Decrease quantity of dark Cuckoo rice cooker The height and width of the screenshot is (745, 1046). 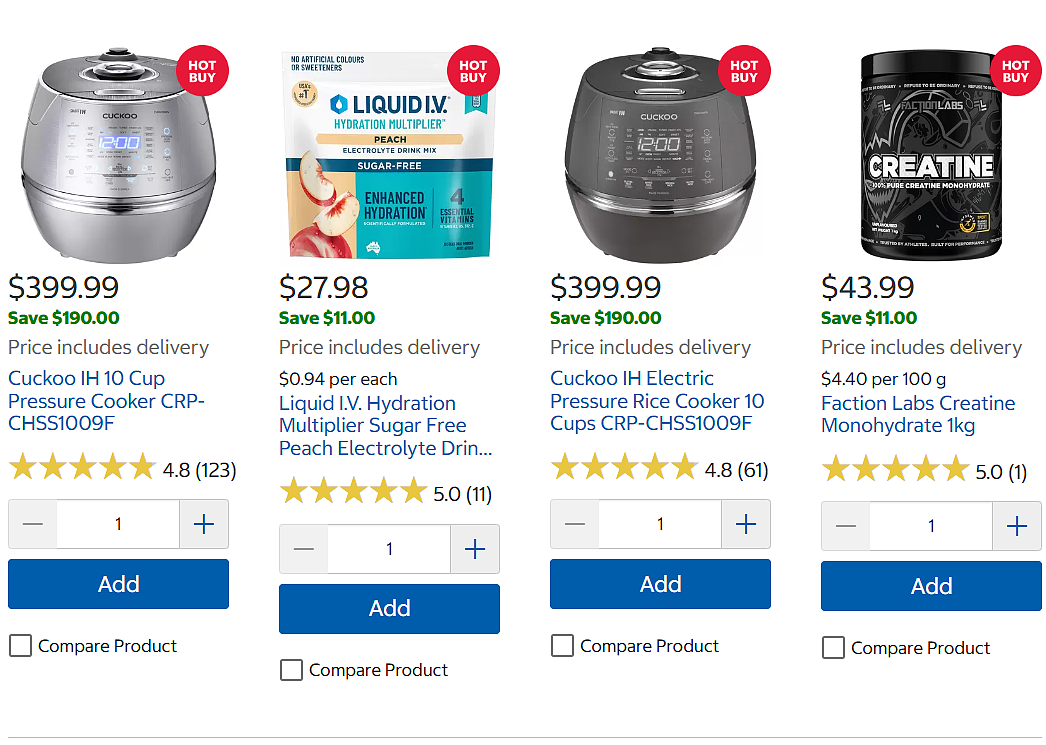click(x=574, y=524)
